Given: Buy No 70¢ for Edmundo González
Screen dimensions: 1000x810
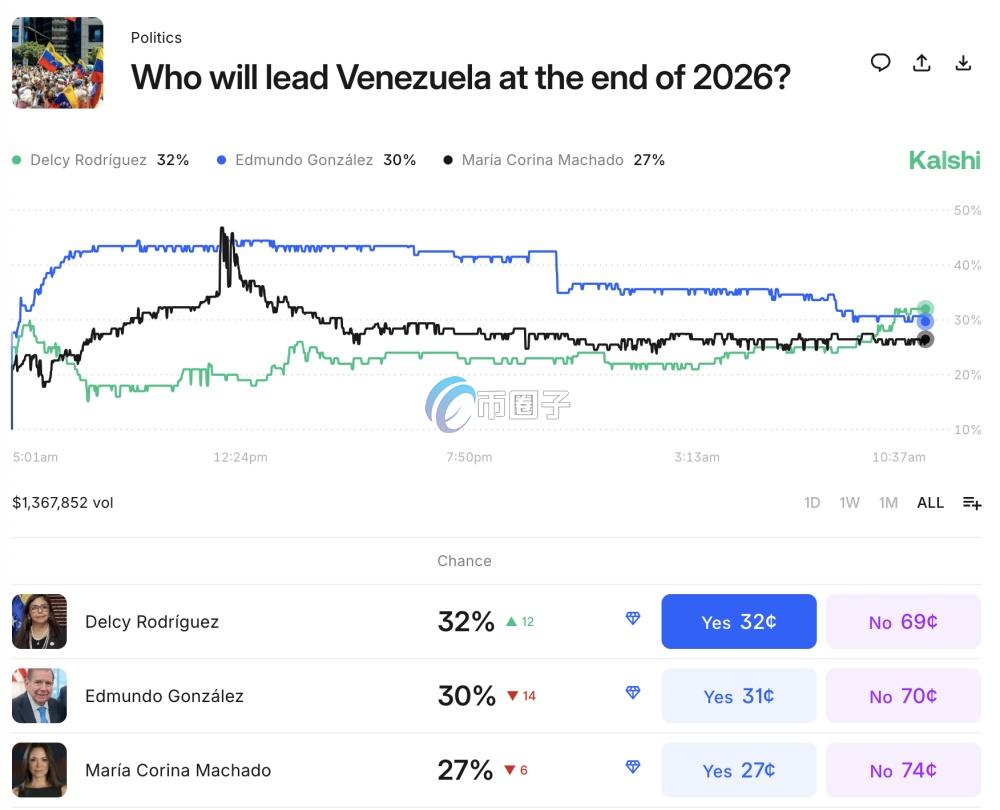Looking at the screenshot, I should pos(903,696).
